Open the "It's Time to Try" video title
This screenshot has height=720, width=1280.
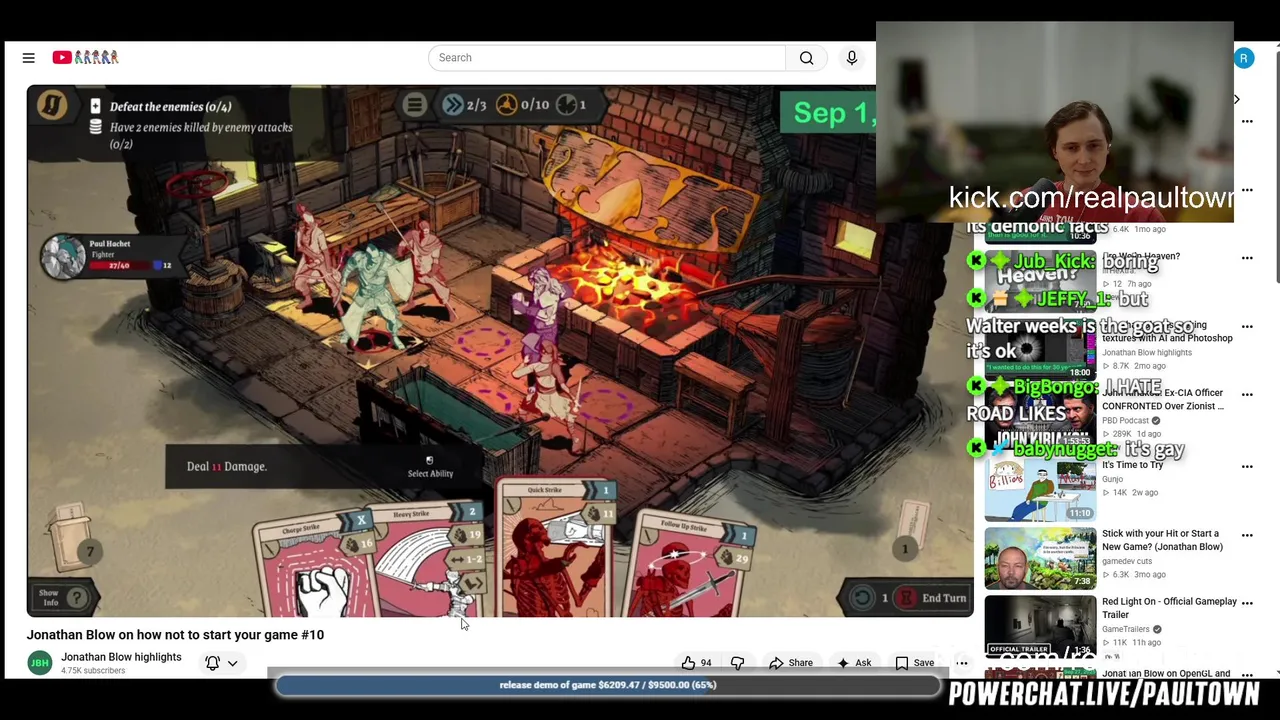pos(1133,465)
